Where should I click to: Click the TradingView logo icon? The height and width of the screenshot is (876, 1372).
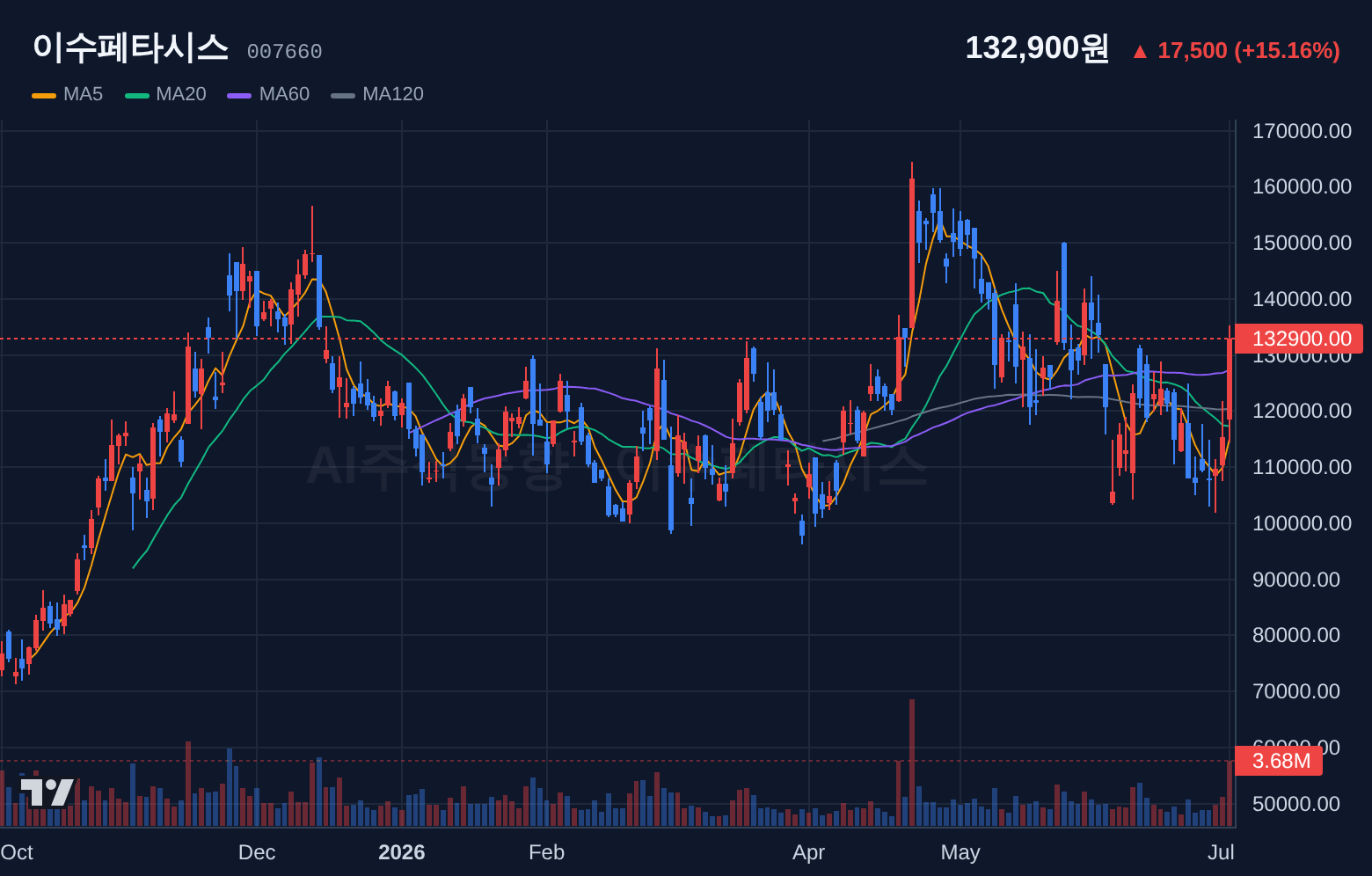coord(47,792)
